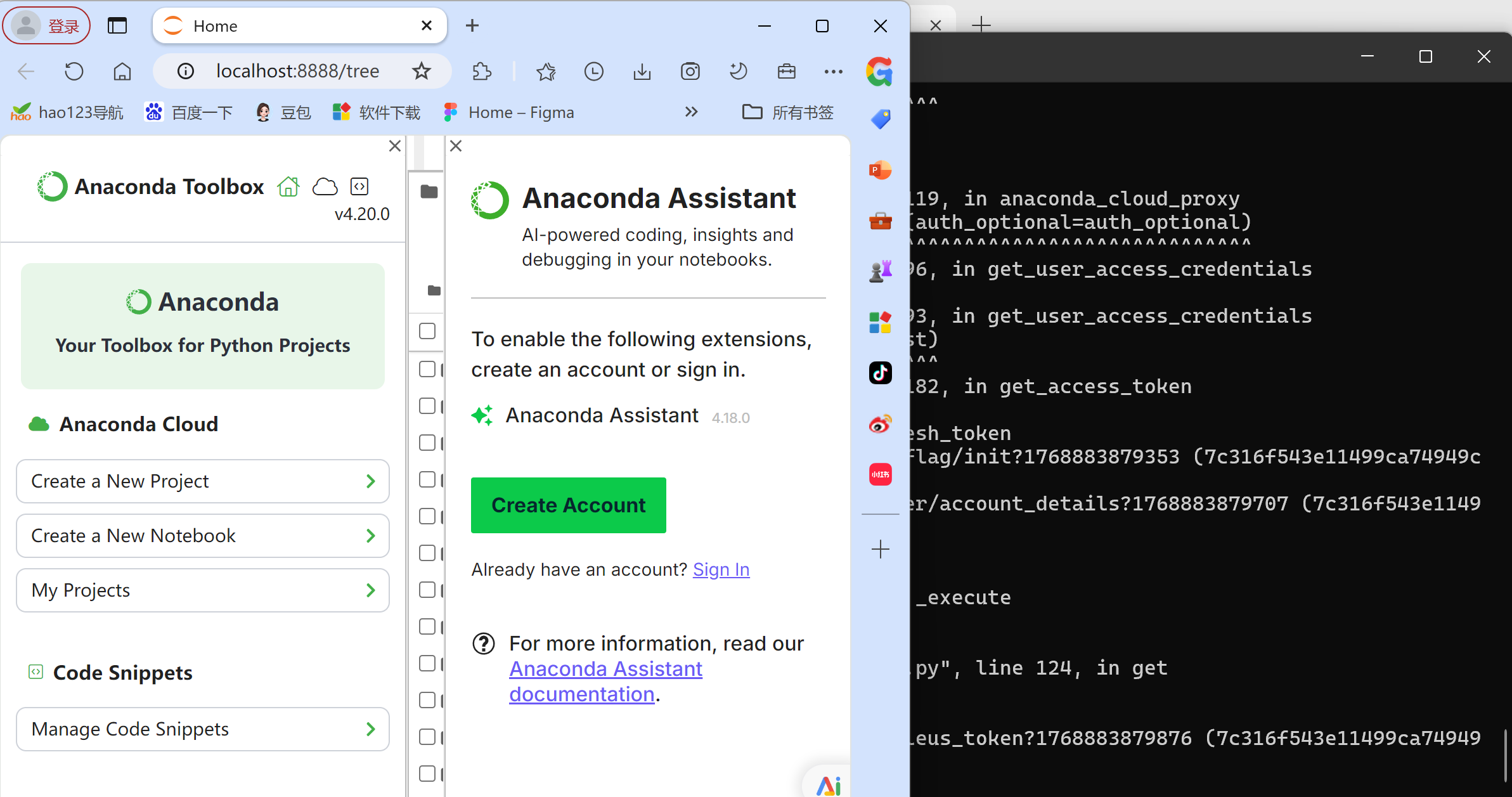Click the Anaconda Toolbox home icon

click(288, 187)
